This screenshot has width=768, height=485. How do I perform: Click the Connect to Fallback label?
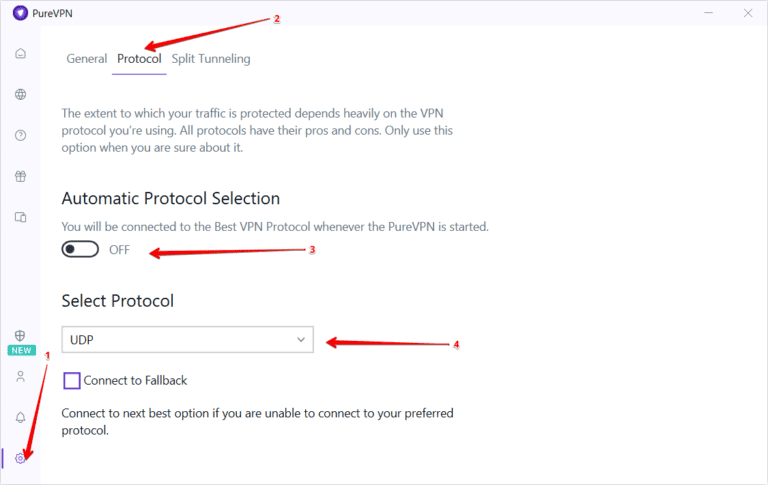click(135, 380)
